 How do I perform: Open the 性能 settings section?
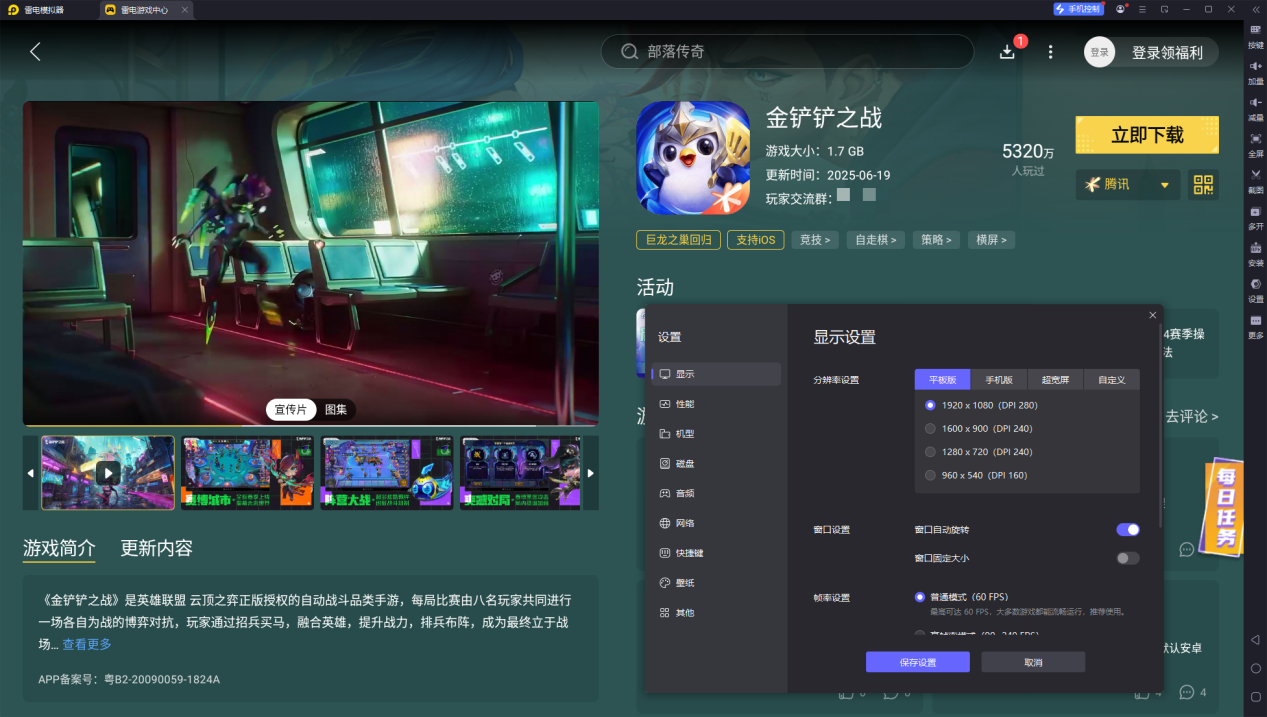(684, 404)
